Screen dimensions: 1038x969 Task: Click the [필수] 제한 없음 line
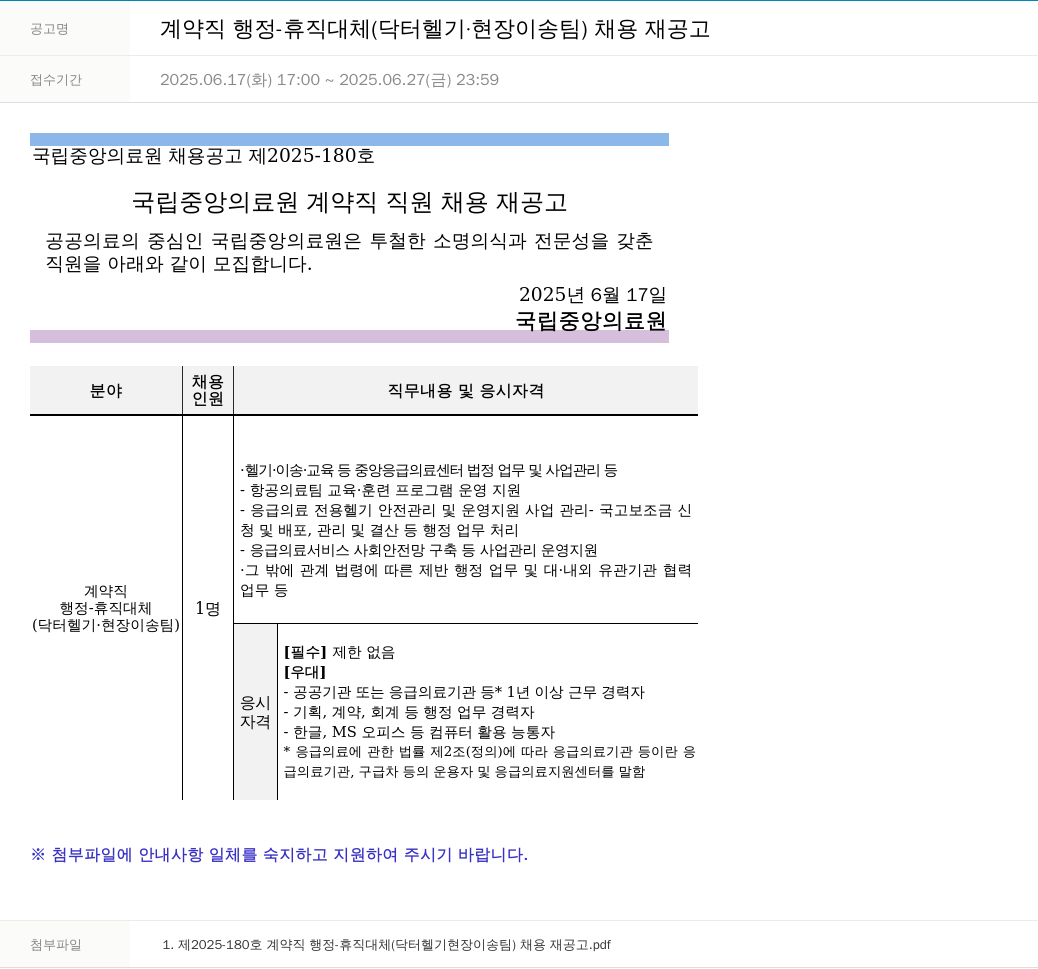(x=339, y=653)
